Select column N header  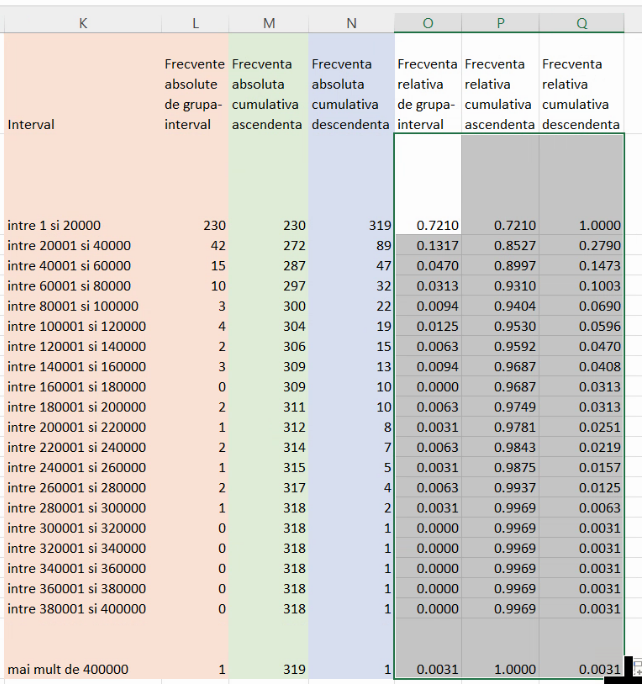pos(350,23)
